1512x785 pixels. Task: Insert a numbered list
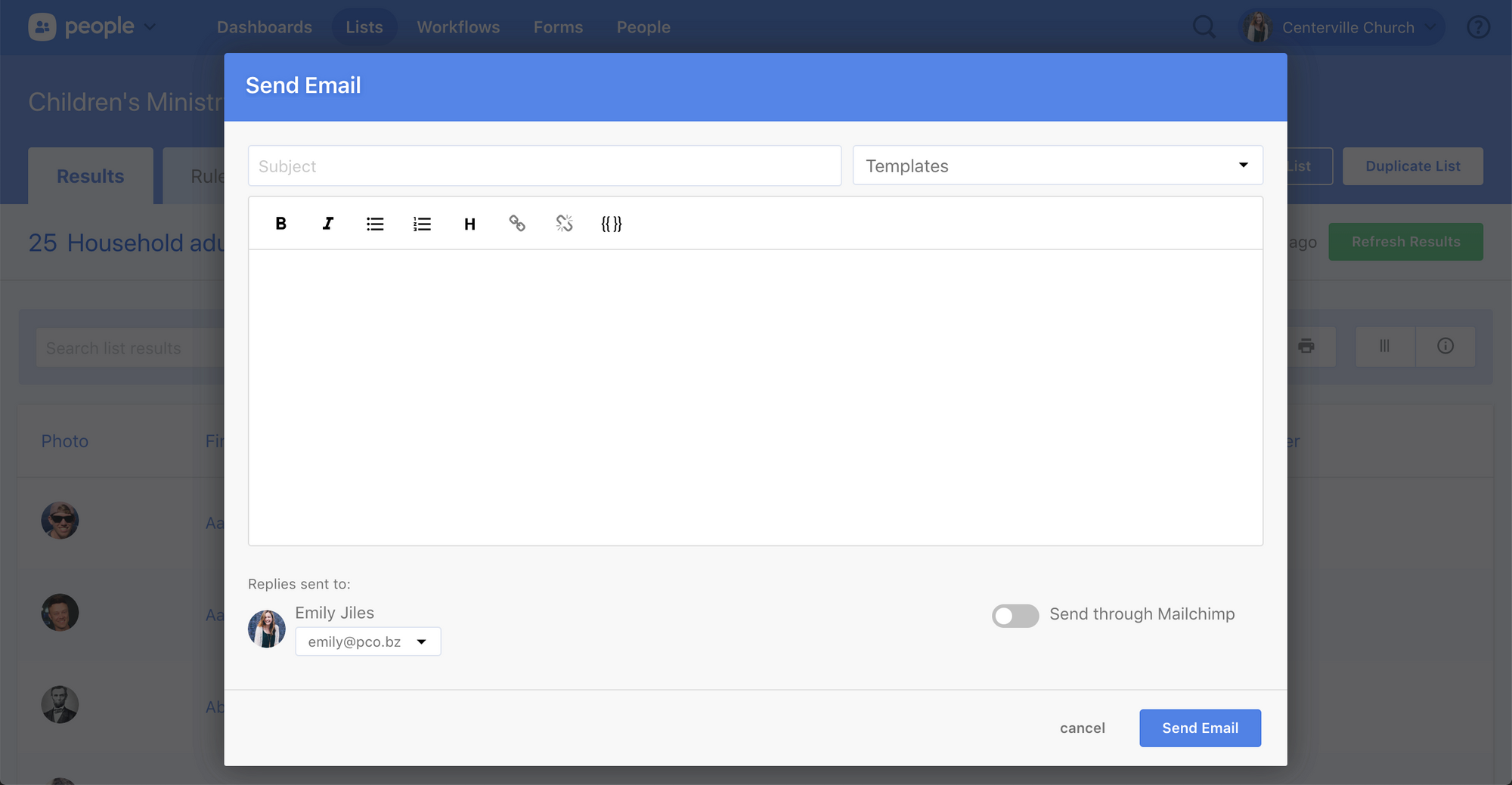coord(422,224)
